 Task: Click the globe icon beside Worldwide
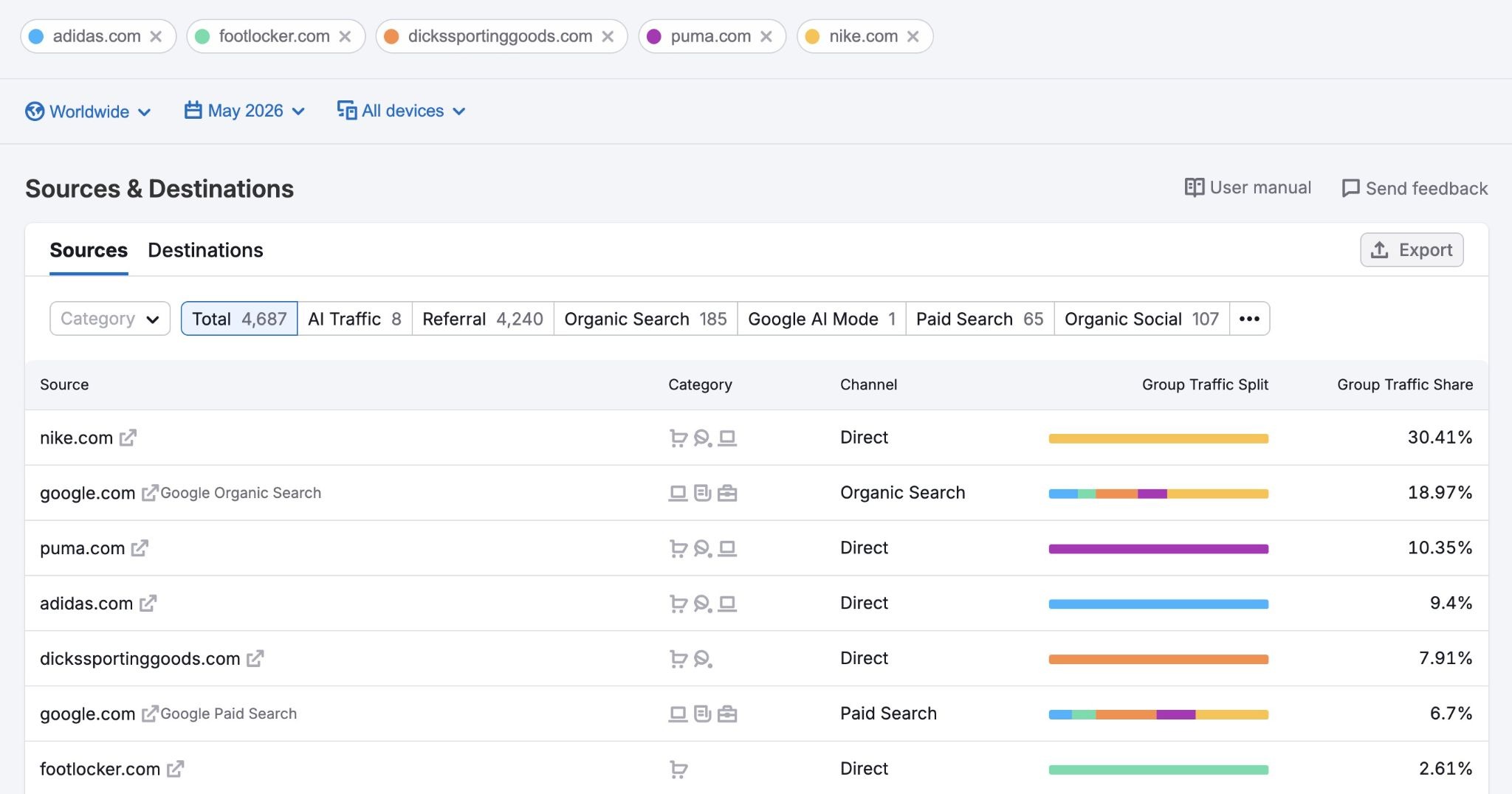coord(35,111)
